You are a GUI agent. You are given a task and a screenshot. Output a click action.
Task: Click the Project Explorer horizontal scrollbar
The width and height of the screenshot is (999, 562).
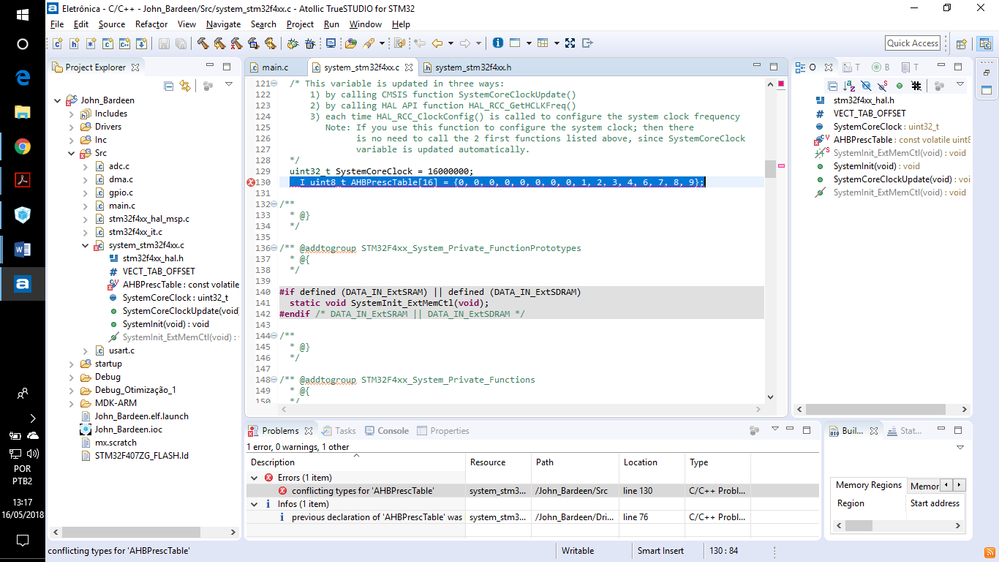coord(131,532)
